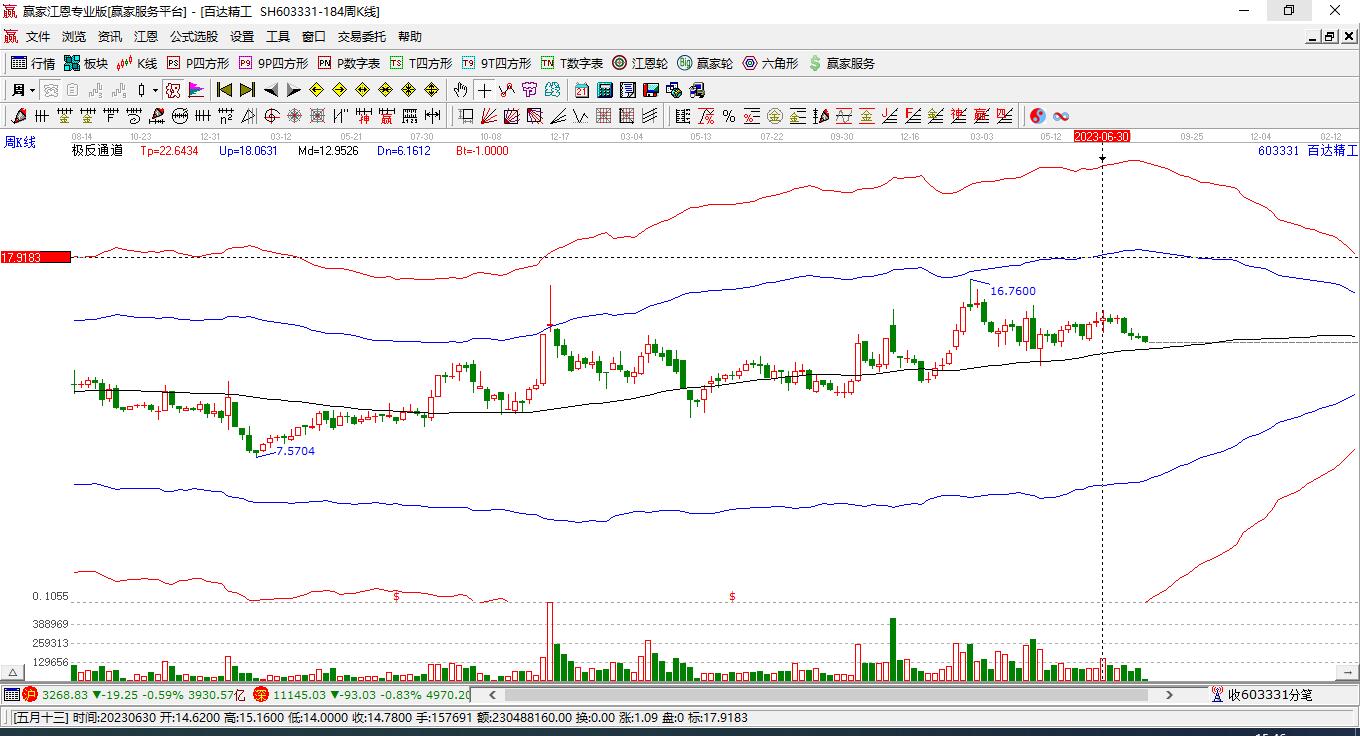This screenshot has width=1360, height=736.
Task: Click the 2023-06-30 date marker
Action: click(x=1102, y=136)
